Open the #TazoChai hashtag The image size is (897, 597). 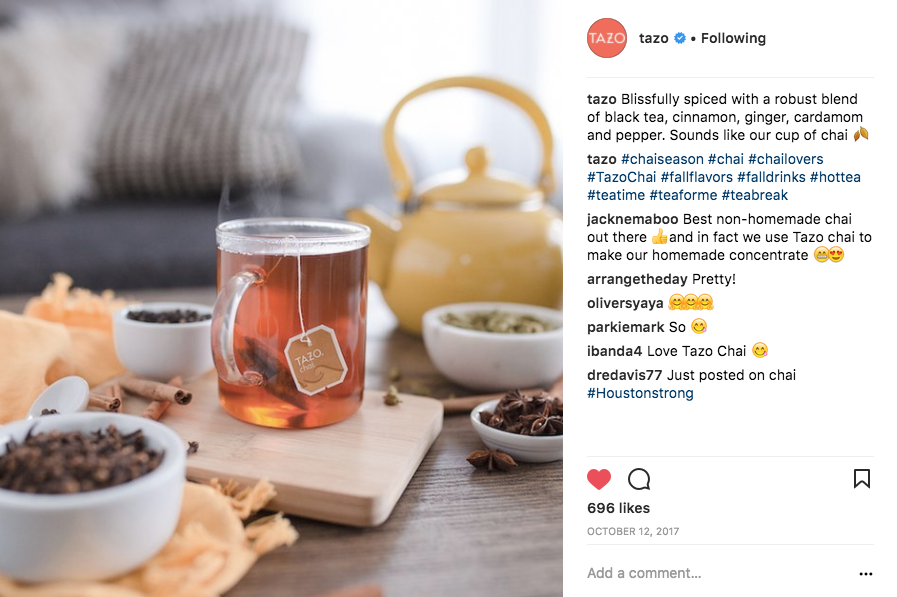tap(621, 177)
